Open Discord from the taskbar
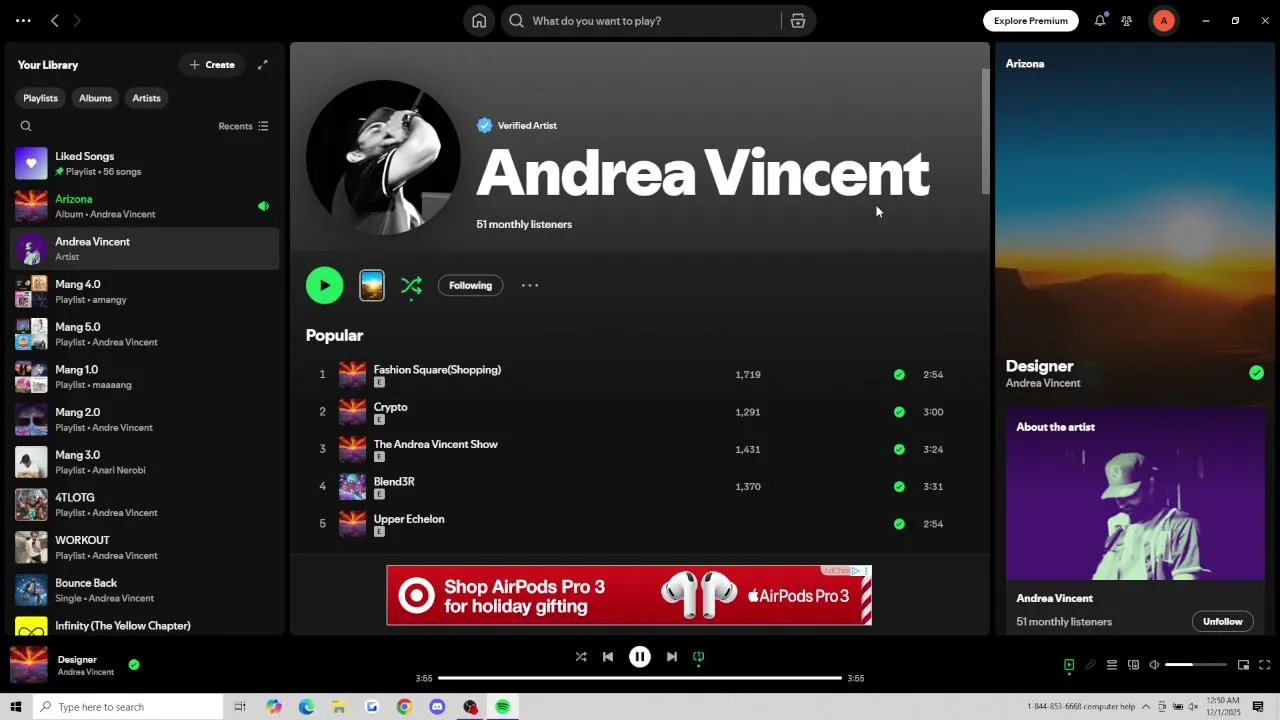The image size is (1280, 720). coord(437,707)
